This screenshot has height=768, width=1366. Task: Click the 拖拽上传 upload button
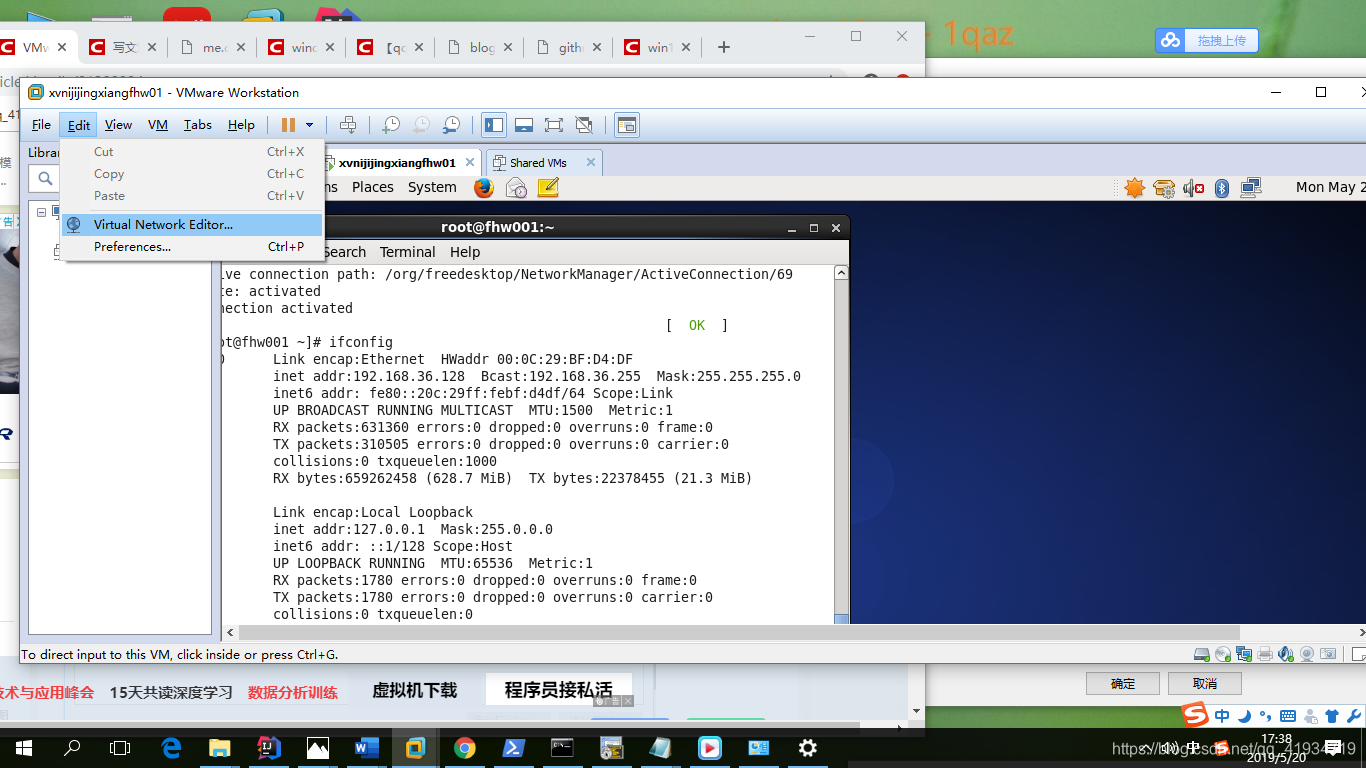pyautogui.click(x=1207, y=40)
